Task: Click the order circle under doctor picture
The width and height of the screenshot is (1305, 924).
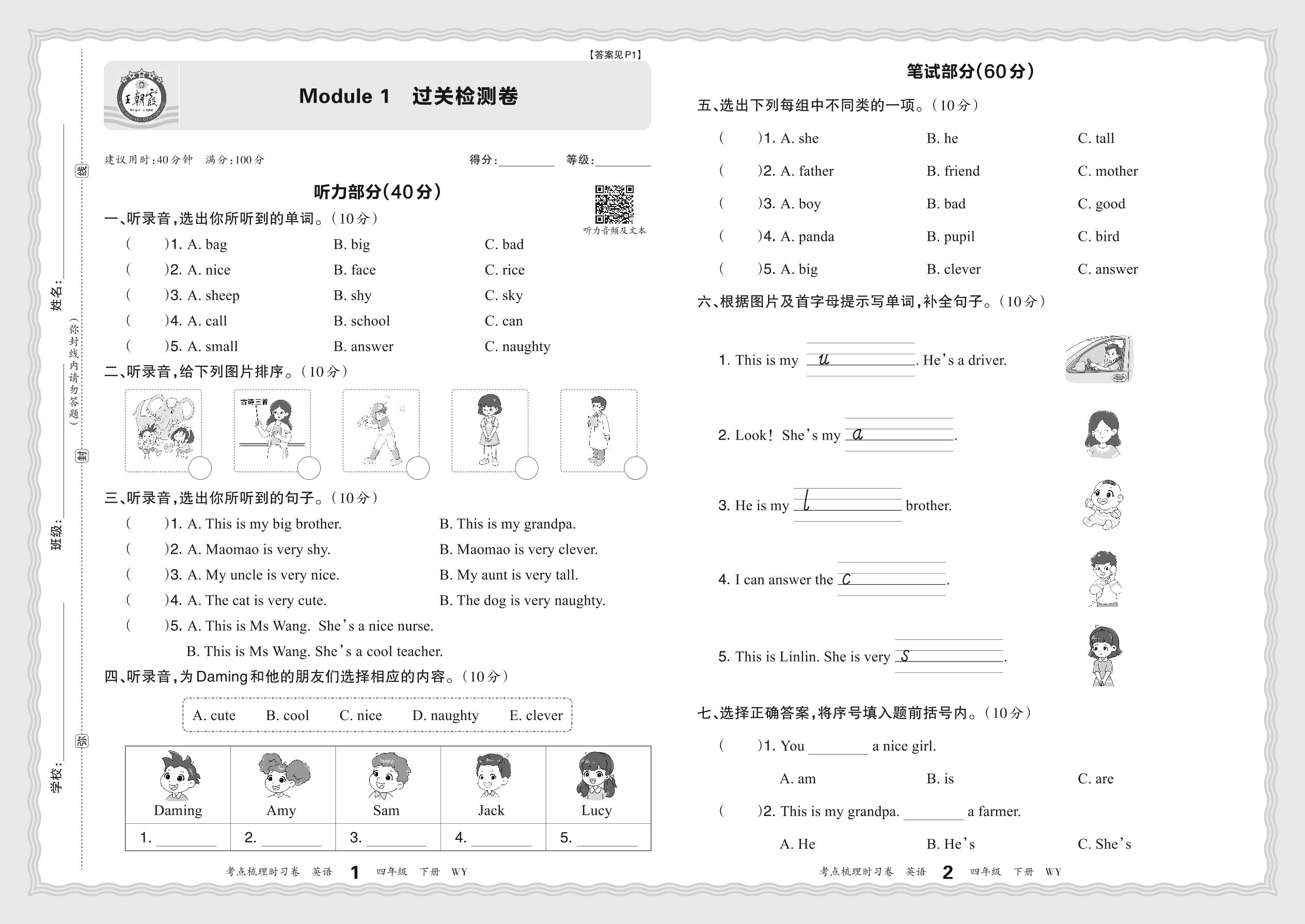Action: [x=635, y=468]
